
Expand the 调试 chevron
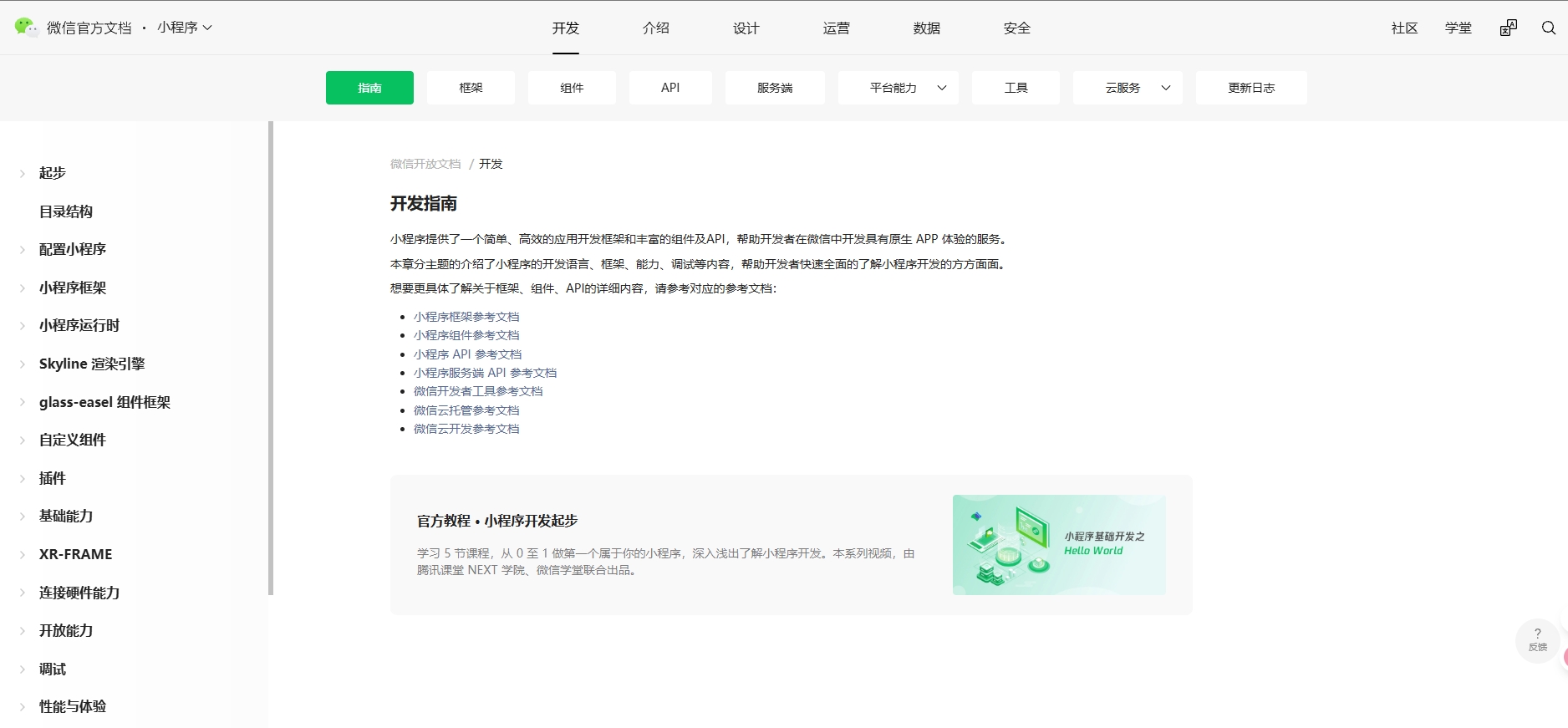point(23,669)
